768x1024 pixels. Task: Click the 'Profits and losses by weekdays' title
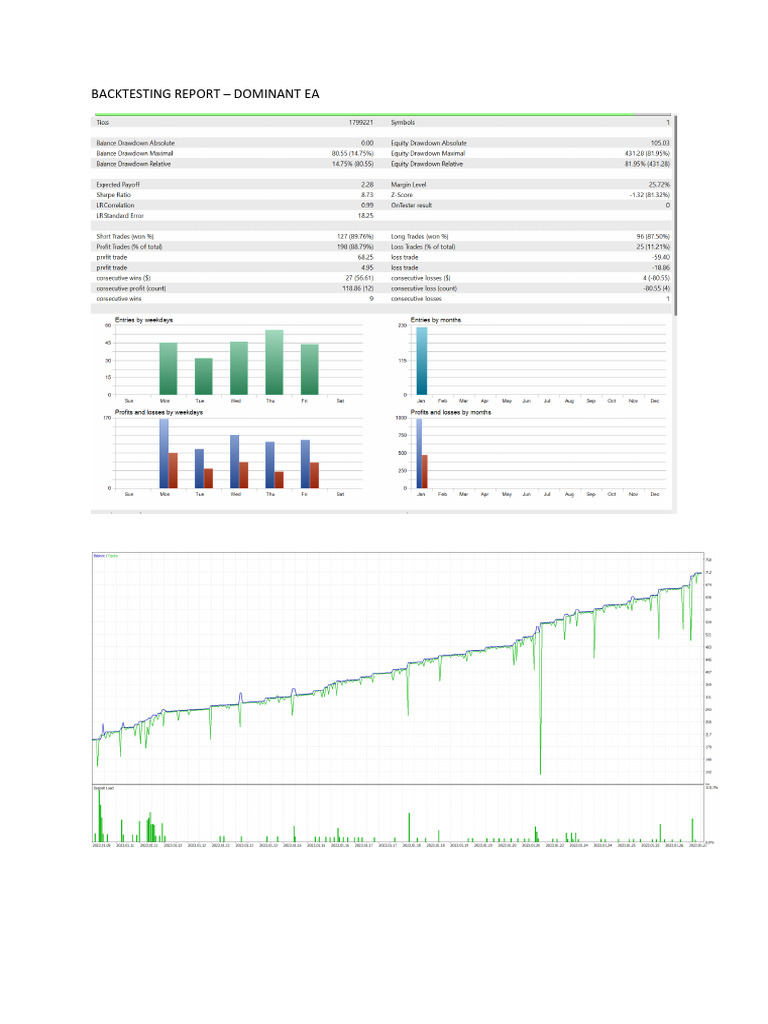click(x=159, y=413)
